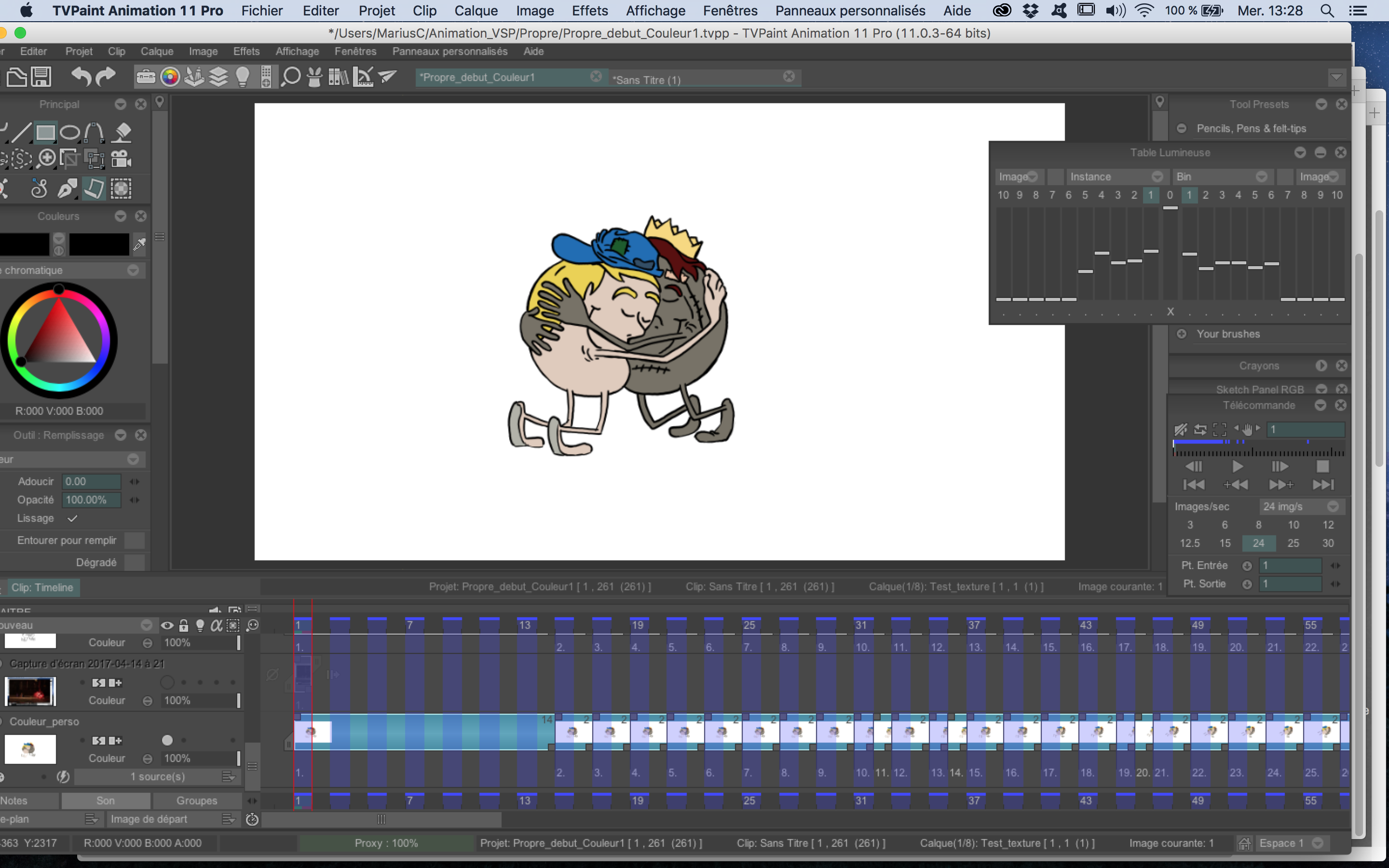1389x868 pixels.
Task: Enable Dégradé checkbox
Action: point(134,563)
